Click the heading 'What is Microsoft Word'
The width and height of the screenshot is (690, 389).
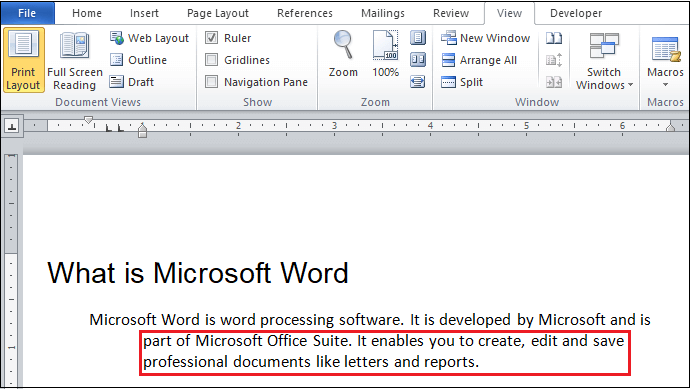[198, 273]
